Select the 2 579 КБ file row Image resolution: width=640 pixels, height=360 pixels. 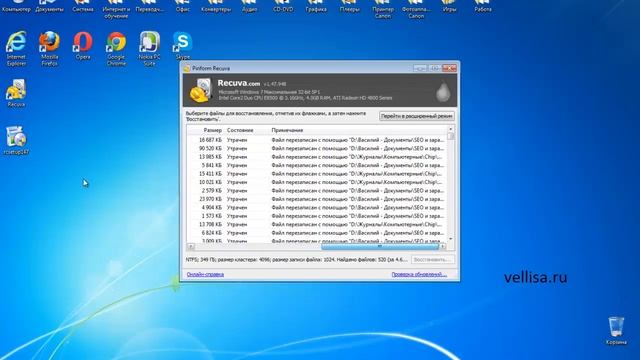click(x=317, y=191)
